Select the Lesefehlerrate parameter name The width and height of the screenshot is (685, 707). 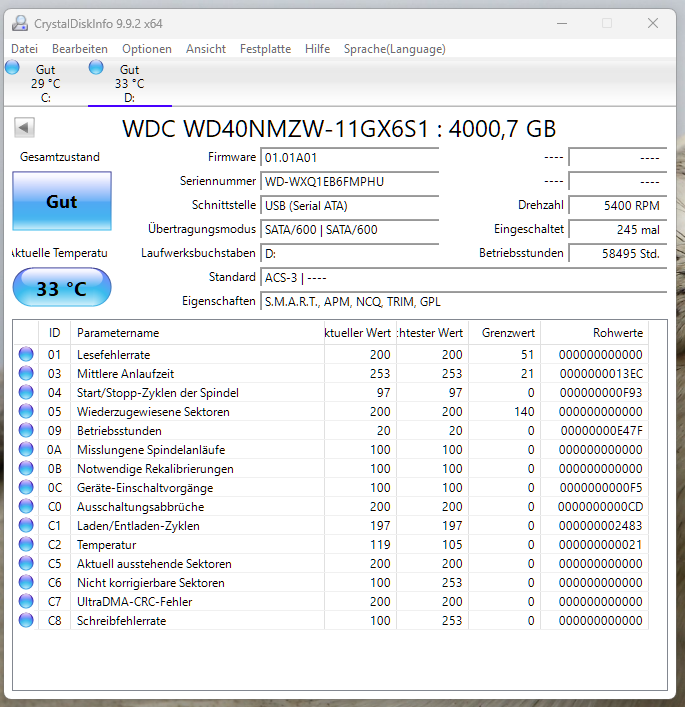tap(113, 355)
